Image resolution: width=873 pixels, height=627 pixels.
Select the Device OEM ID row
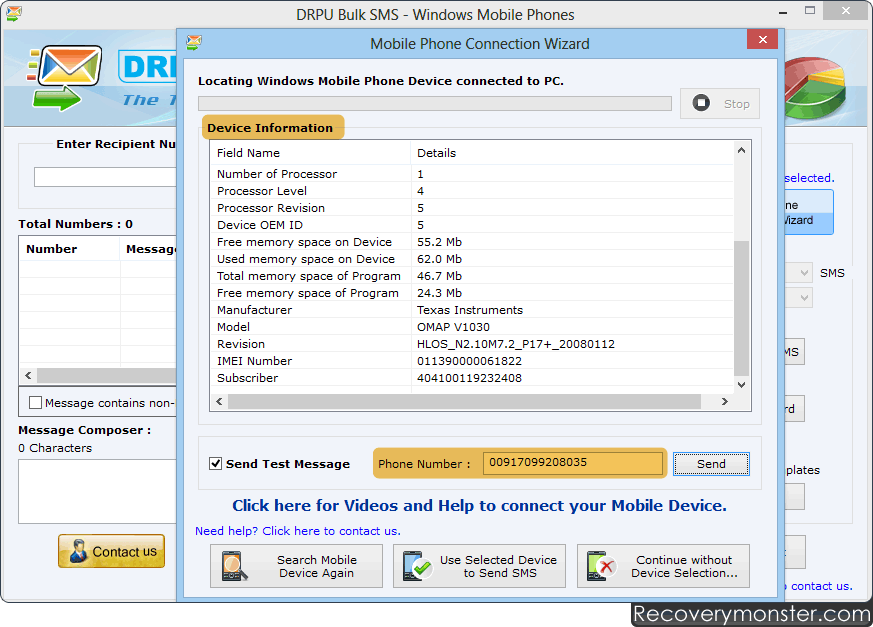[x=472, y=225]
